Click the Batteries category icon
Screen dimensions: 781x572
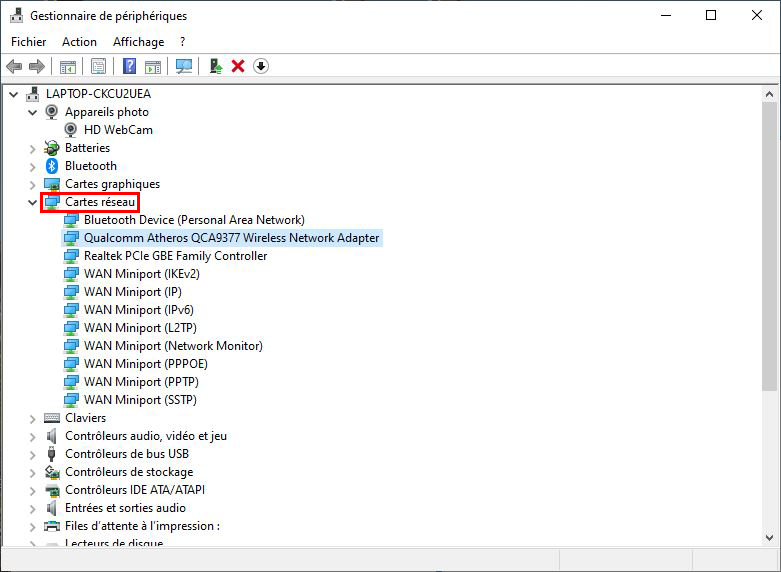click(52, 148)
